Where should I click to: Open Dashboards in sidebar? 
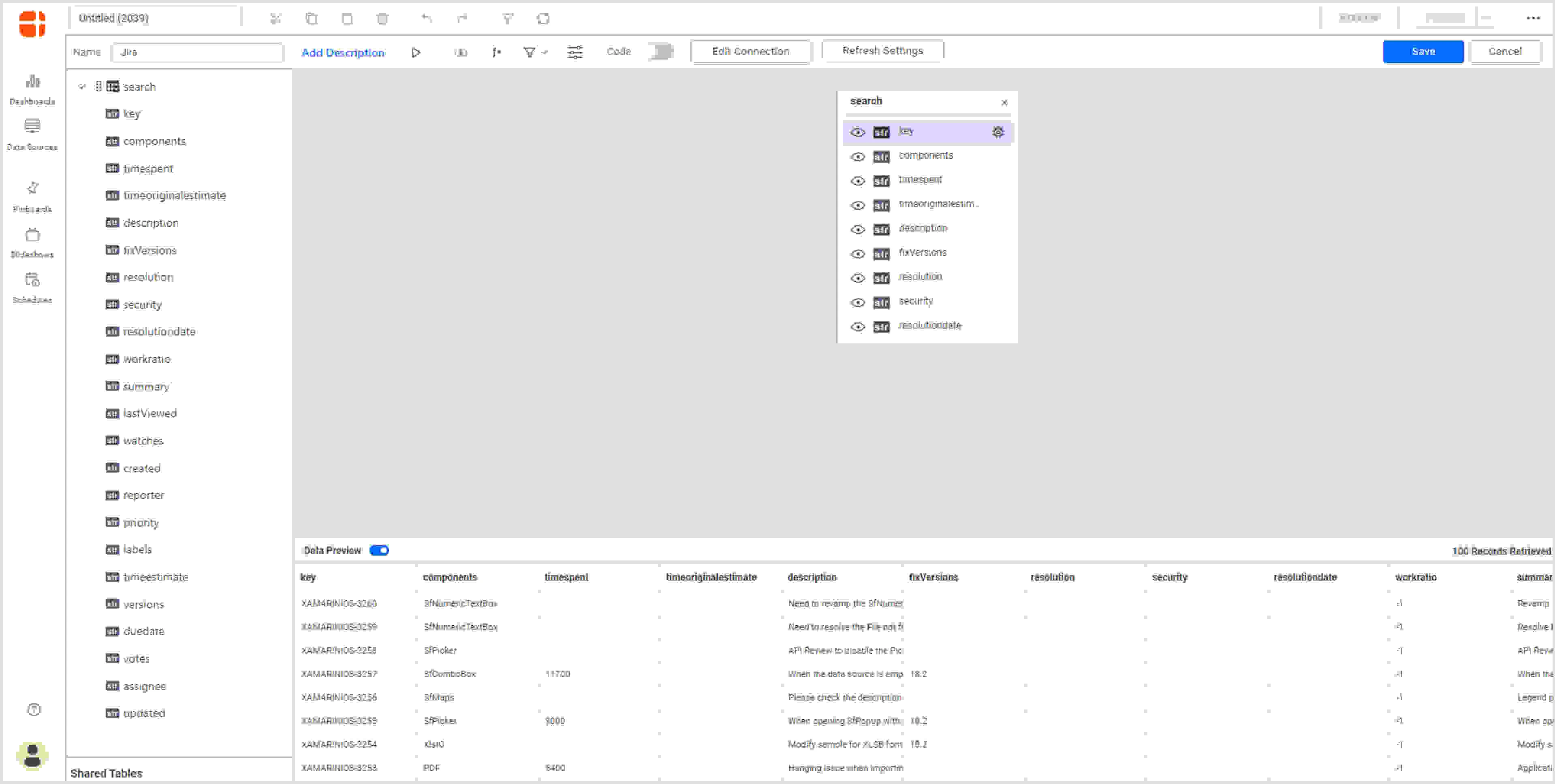(x=32, y=89)
